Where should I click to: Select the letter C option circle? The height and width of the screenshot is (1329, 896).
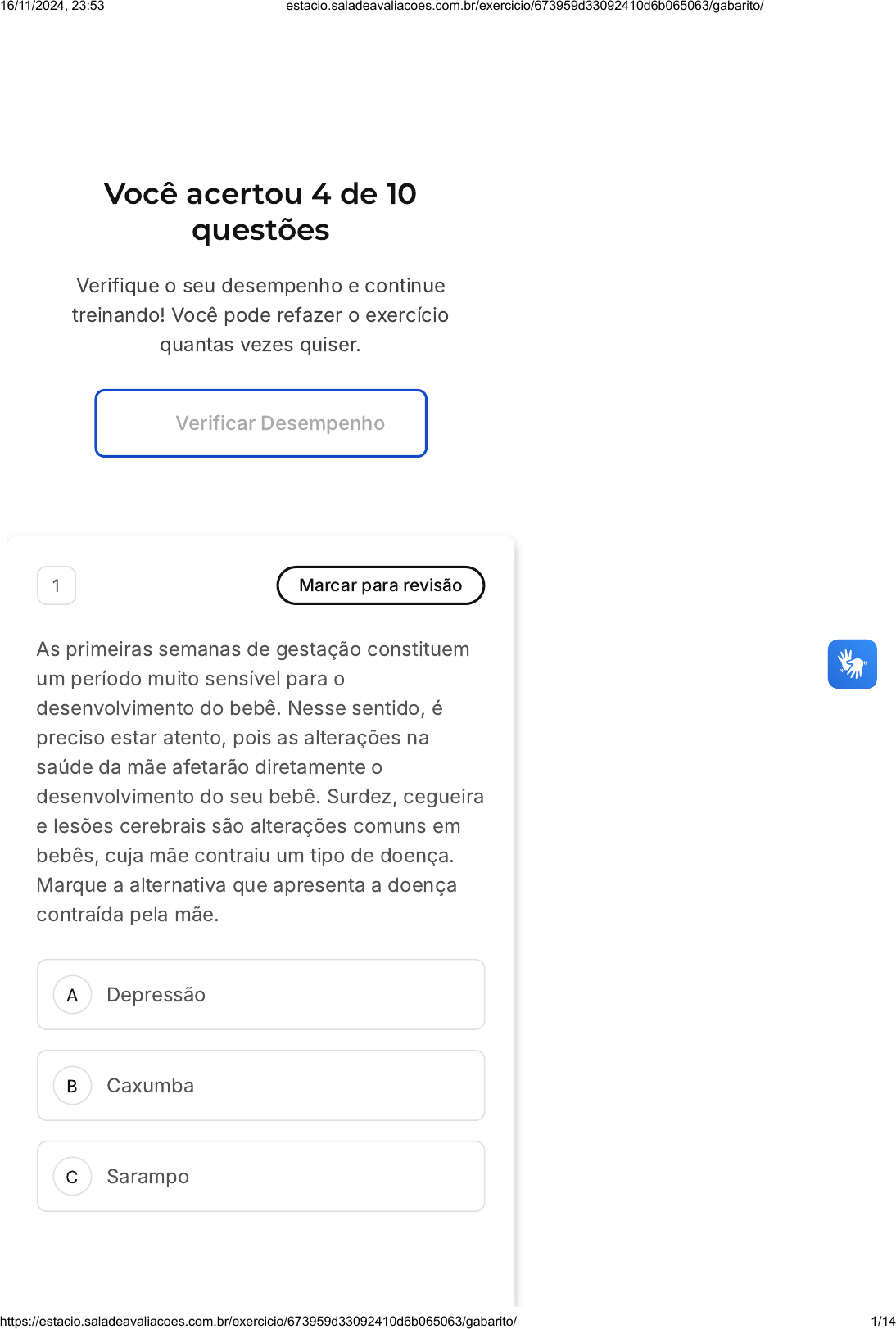click(72, 1177)
